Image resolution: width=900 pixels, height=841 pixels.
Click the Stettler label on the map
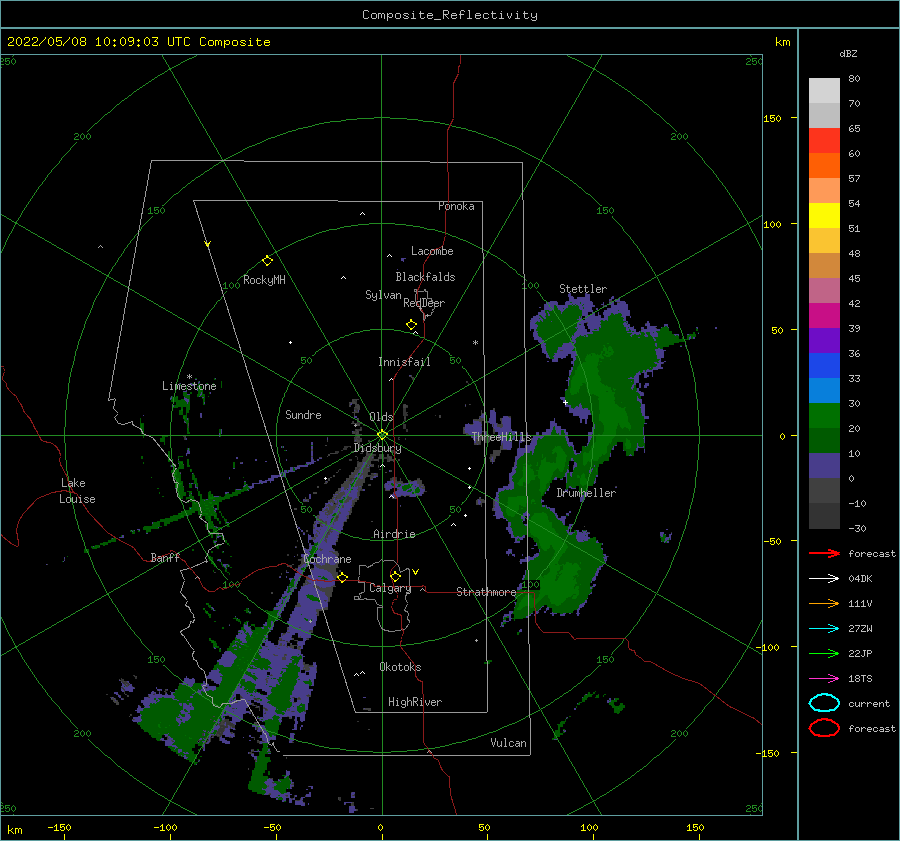pos(583,289)
